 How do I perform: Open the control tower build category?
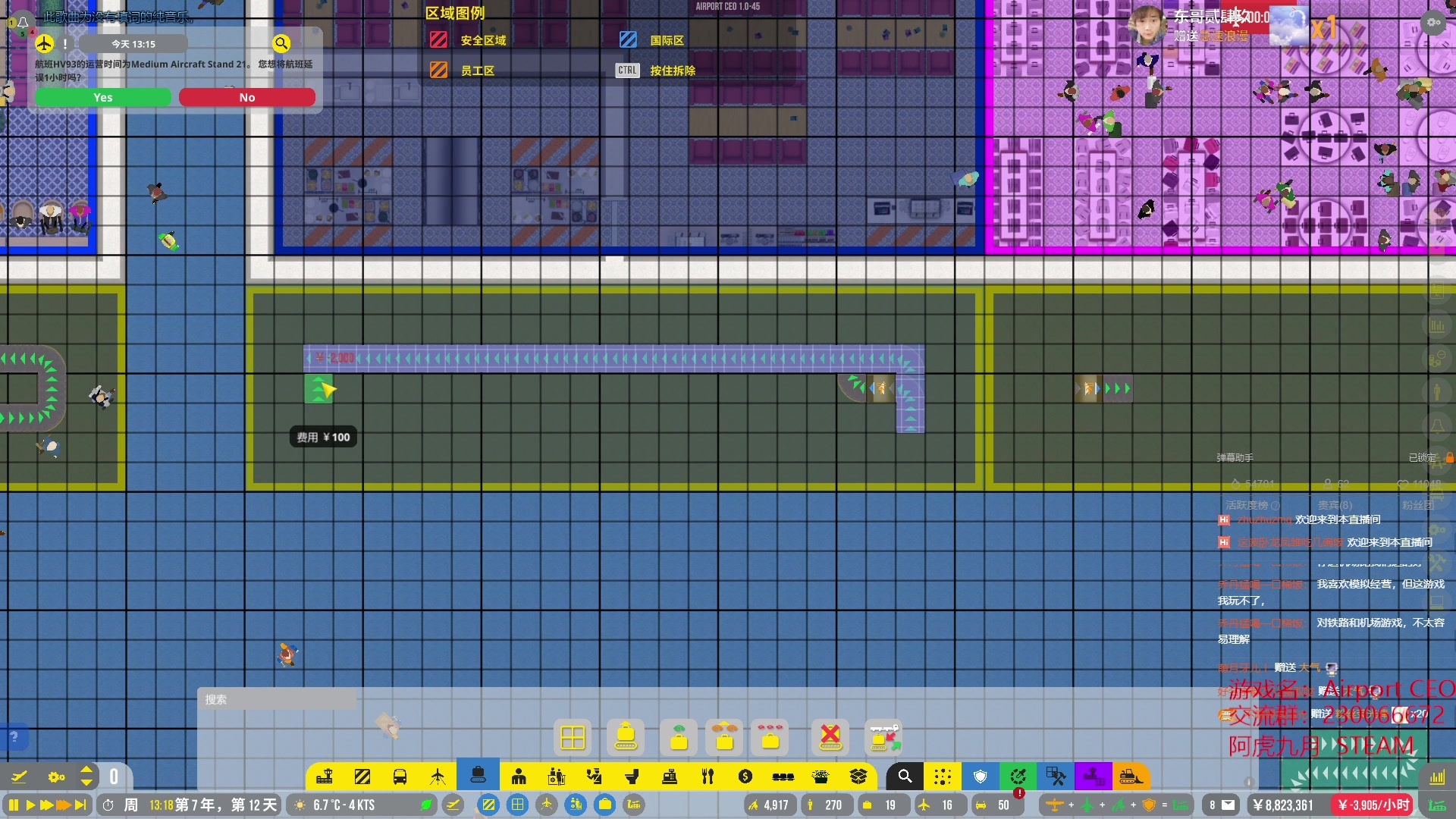coord(325,776)
